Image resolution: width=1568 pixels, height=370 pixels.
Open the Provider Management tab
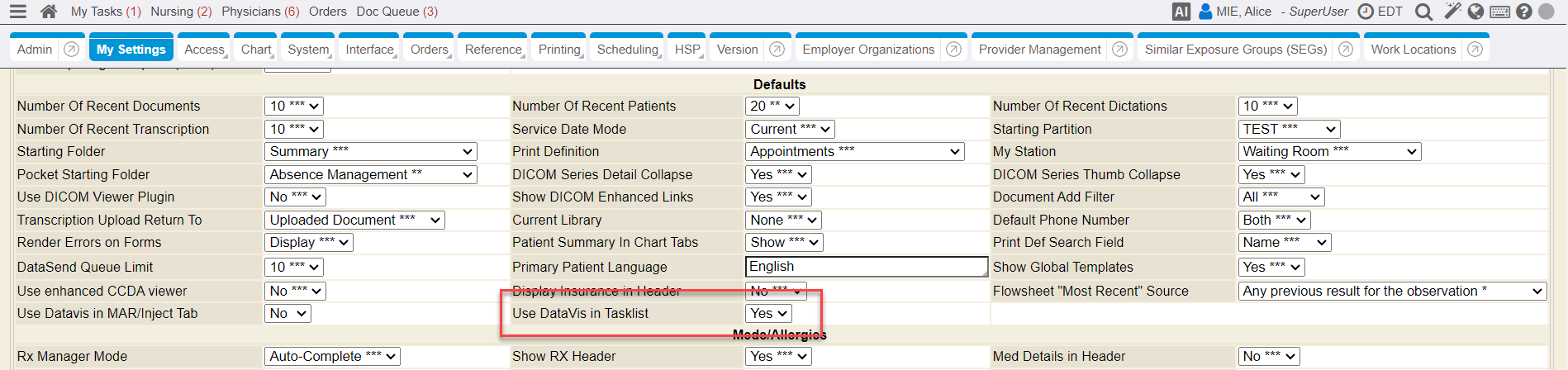pos(1040,50)
